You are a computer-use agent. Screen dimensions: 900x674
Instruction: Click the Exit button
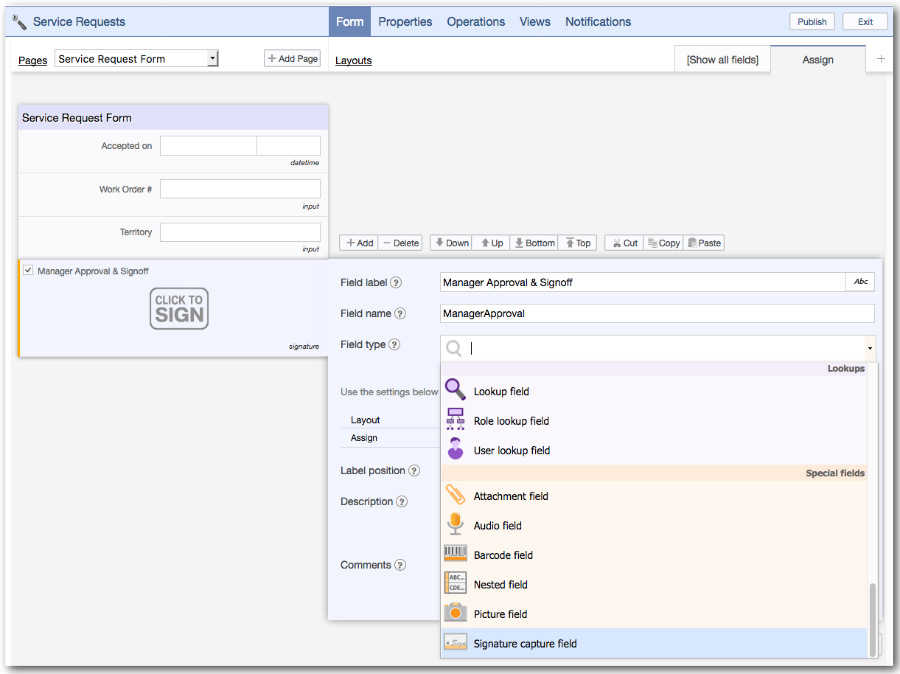tap(865, 22)
